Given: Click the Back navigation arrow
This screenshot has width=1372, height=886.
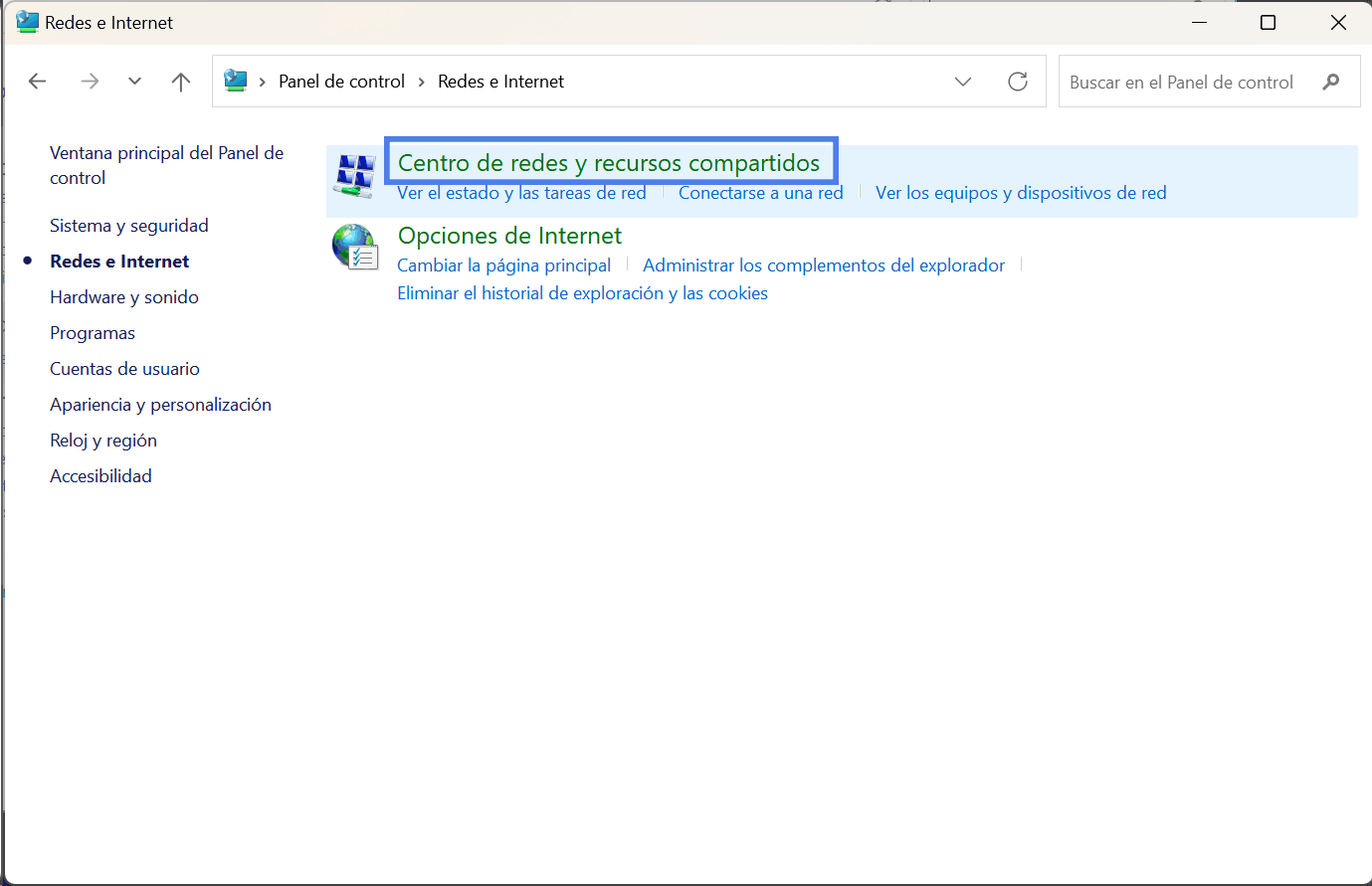Looking at the screenshot, I should point(38,82).
